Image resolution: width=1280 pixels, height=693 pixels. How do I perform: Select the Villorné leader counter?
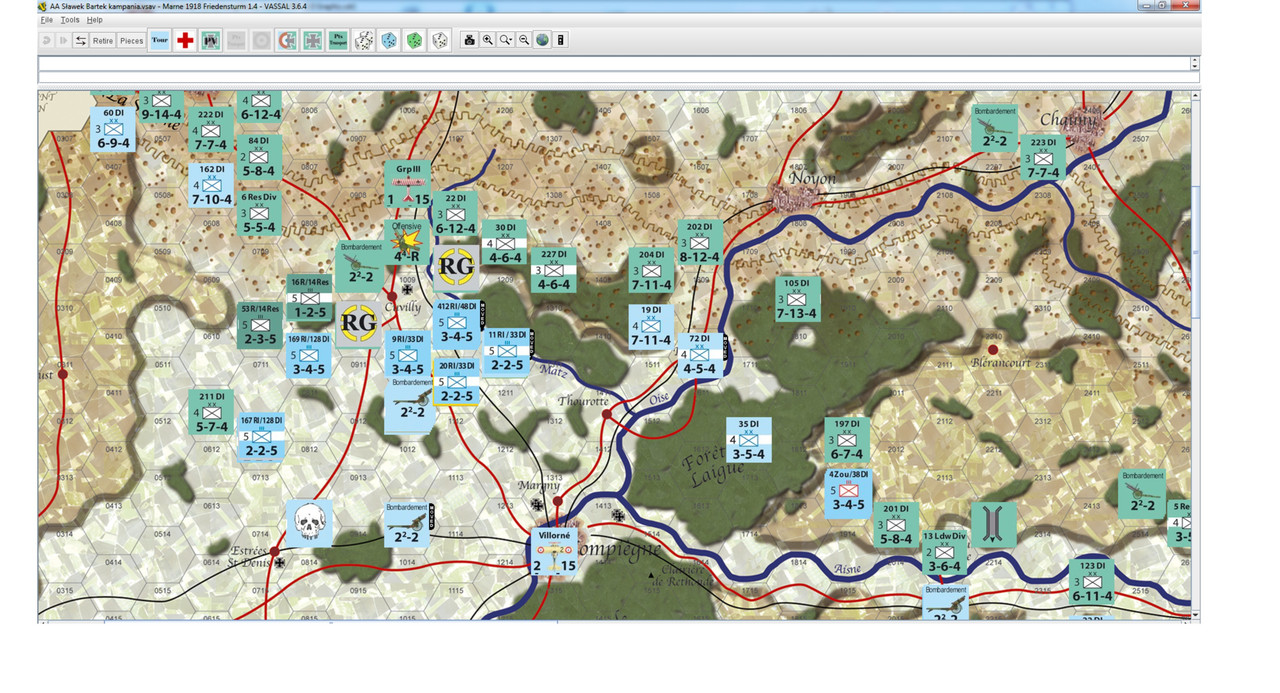[x=554, y=552]
